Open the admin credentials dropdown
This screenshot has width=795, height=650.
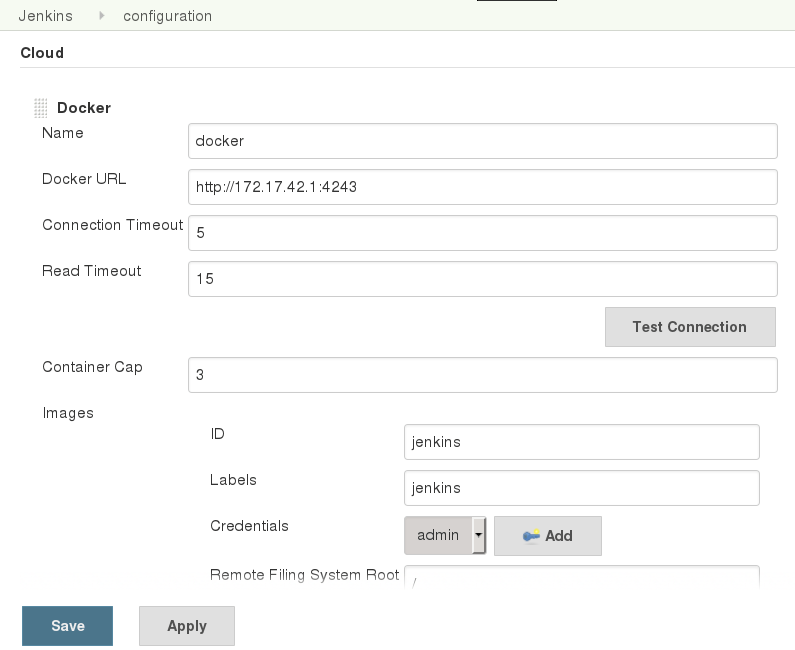click(445, 535)
